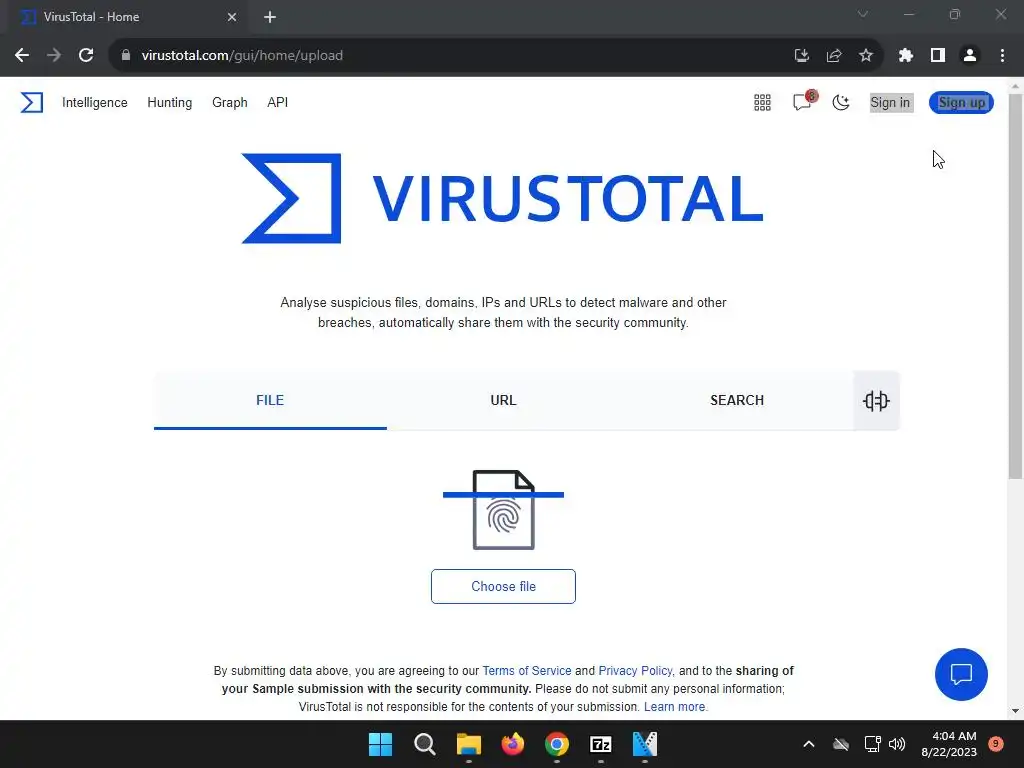Open the Privacy Policy link
The width and height of the screenshot is (1024, 768).
click(x=635, y=671)
